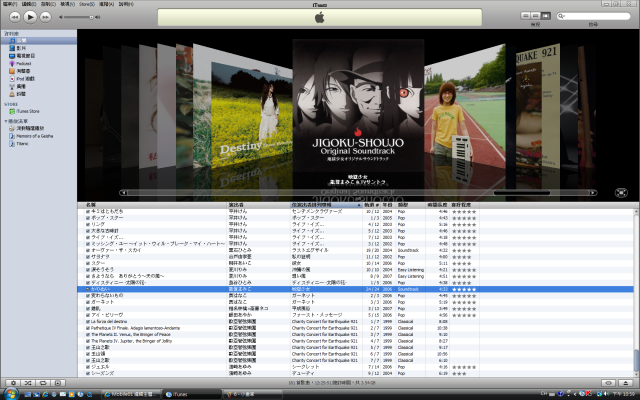The image size is (640, 400).
Task: Adjust the volume slider knob
Action: 91,17
